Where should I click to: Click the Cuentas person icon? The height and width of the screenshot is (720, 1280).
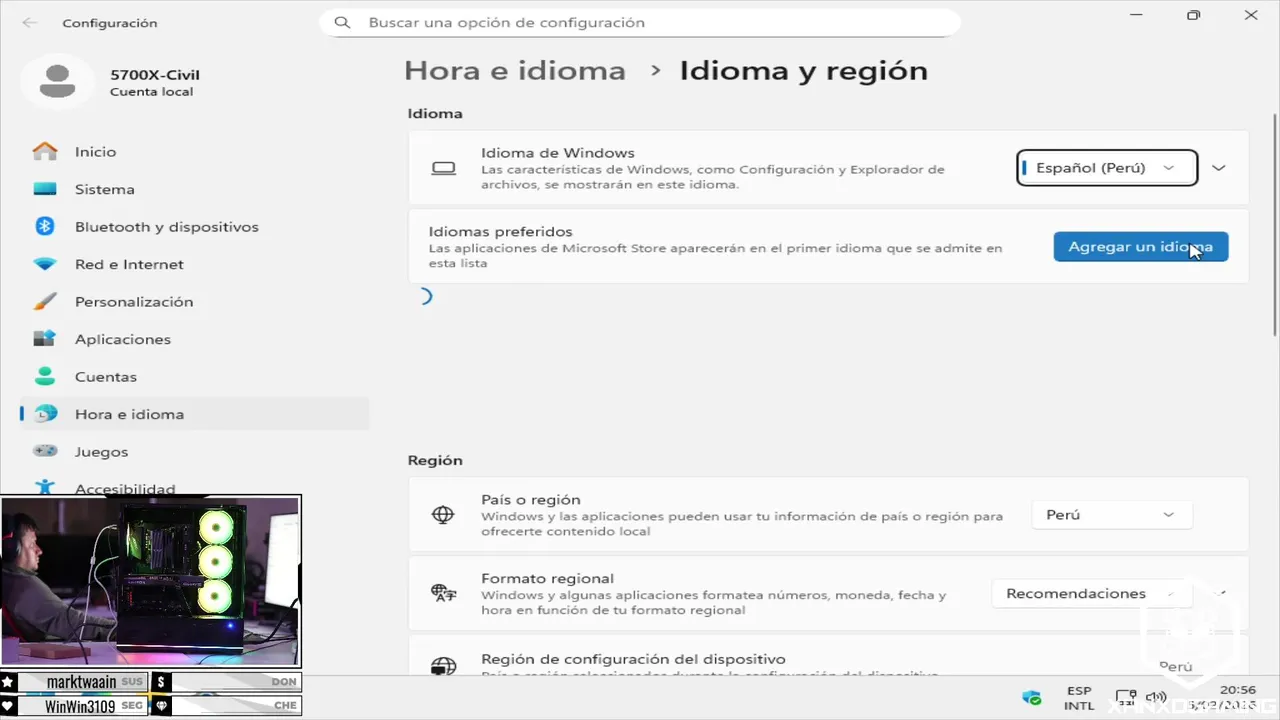45,377
